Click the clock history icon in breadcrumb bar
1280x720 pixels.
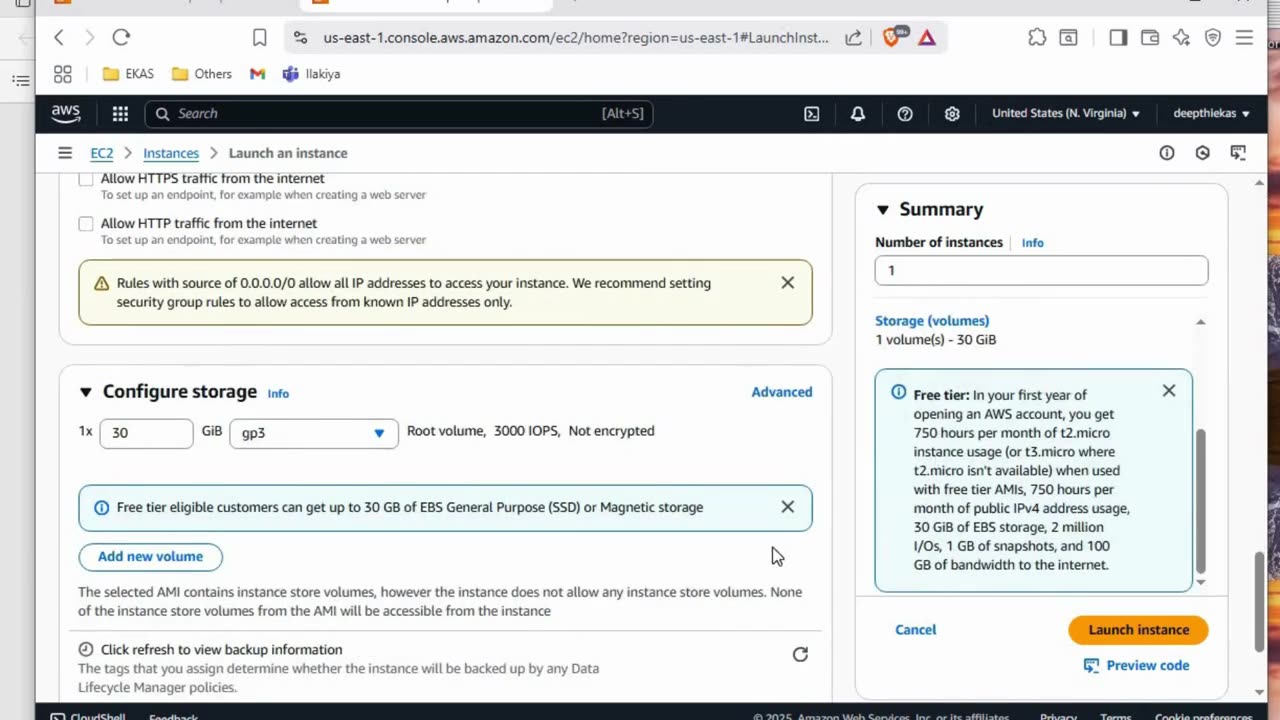(1203, 153)
